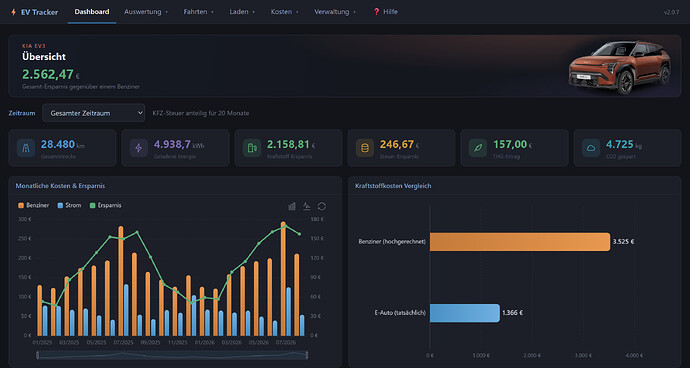The height and width of the screenshot is (368, 690).
Task: Click the chart data zoom range bar
Action: coord(172,355)
